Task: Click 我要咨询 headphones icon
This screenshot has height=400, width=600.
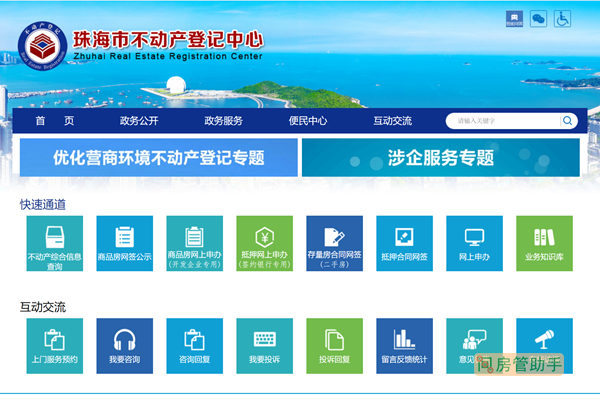Action: pos(124,345)
